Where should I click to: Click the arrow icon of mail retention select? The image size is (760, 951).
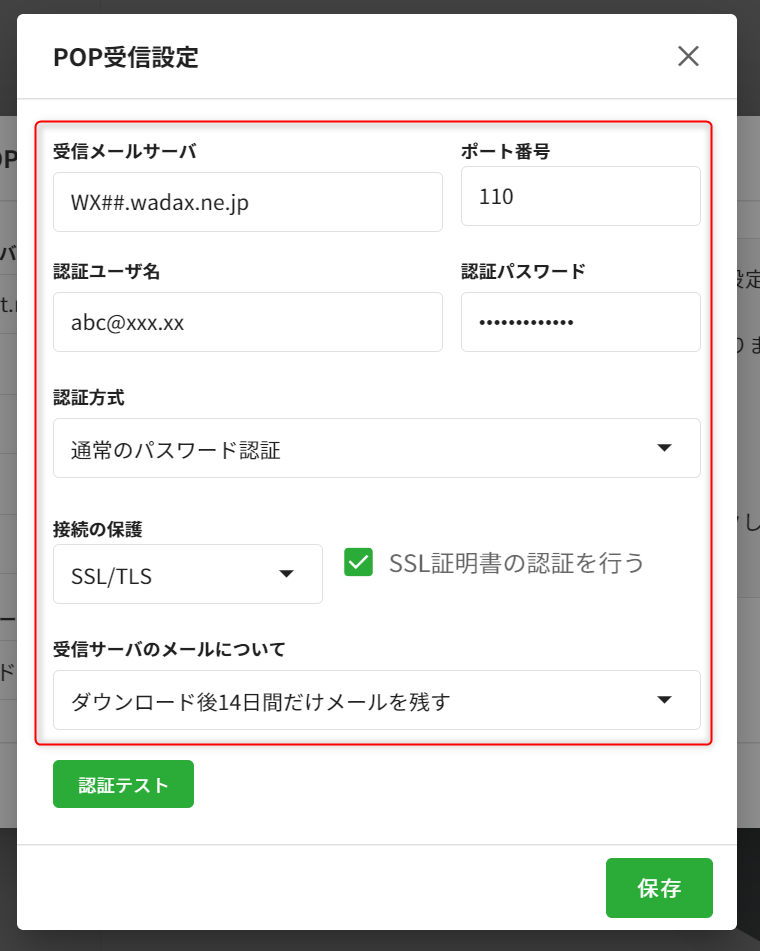[665, 700]
